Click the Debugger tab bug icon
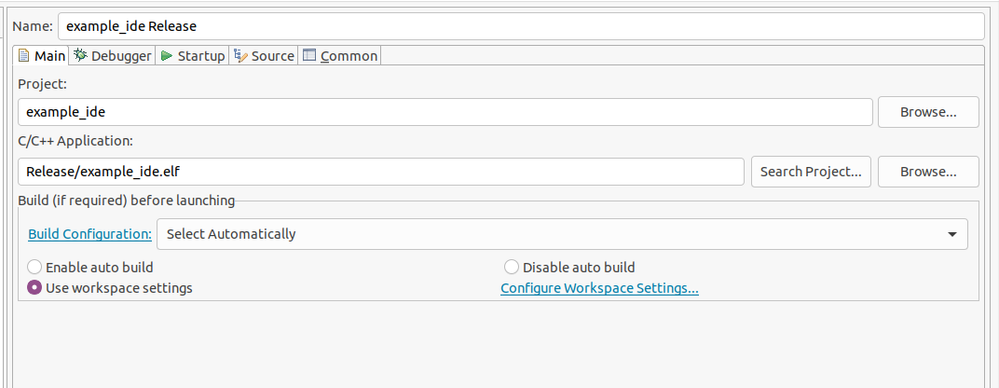The height and width of the screenshot is (388, 999). coord(80,55)
